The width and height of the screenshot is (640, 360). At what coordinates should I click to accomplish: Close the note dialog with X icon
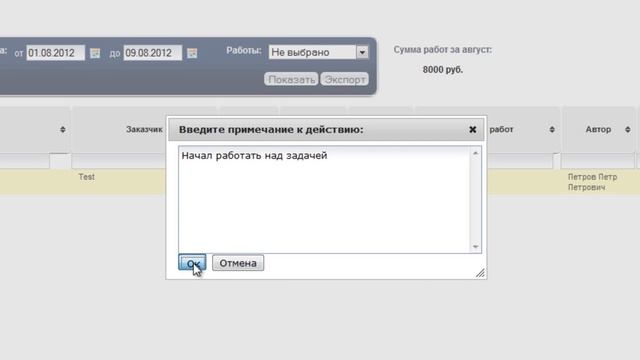click(472, 129)
